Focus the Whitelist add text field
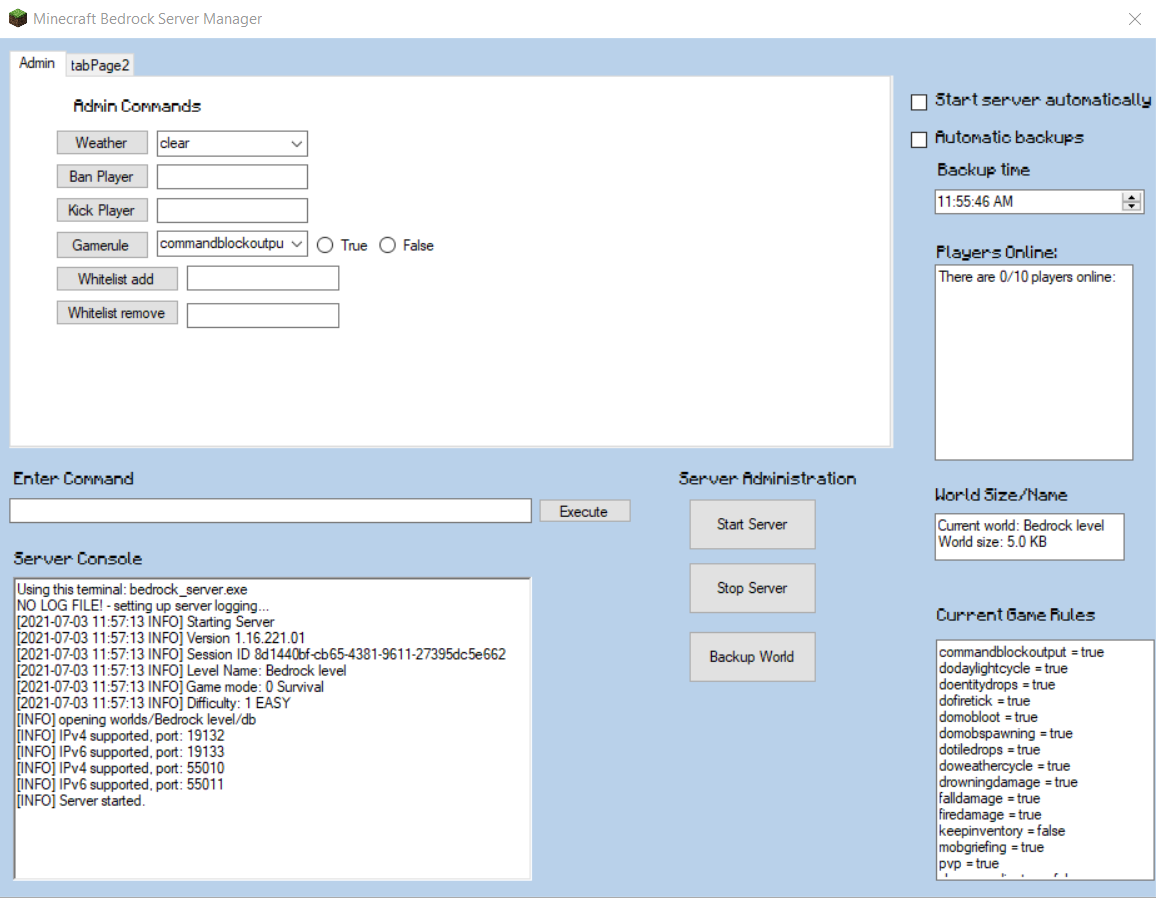 click(263, 279)
